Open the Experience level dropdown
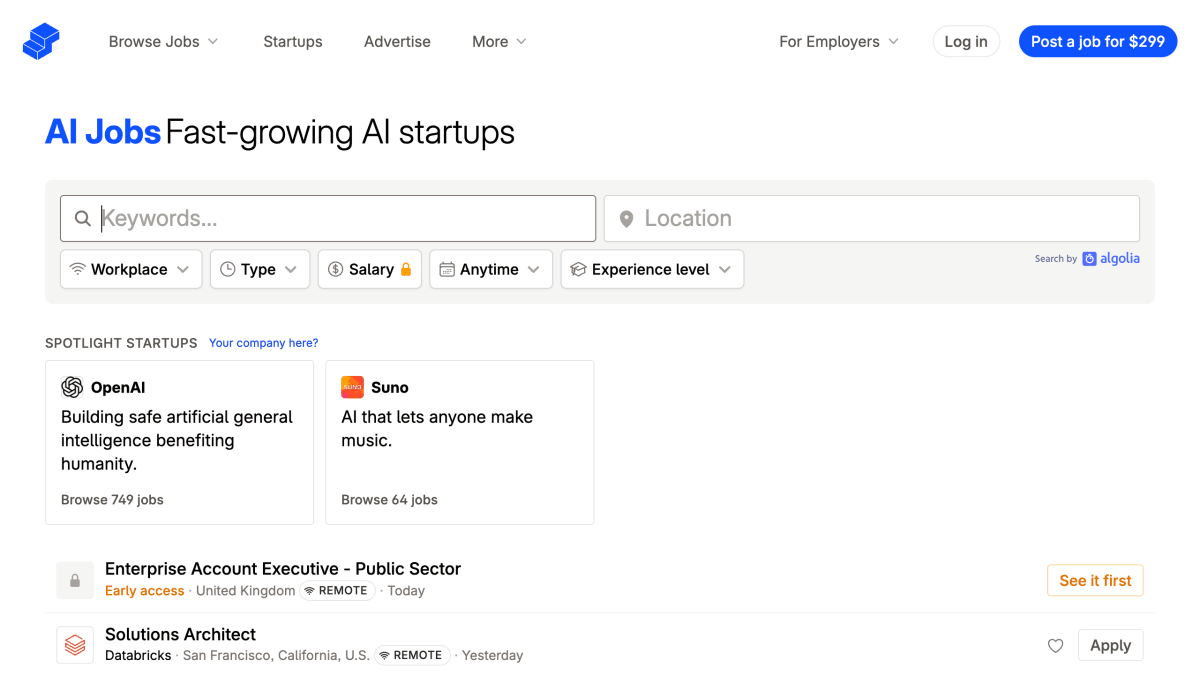 click(652, 269)
